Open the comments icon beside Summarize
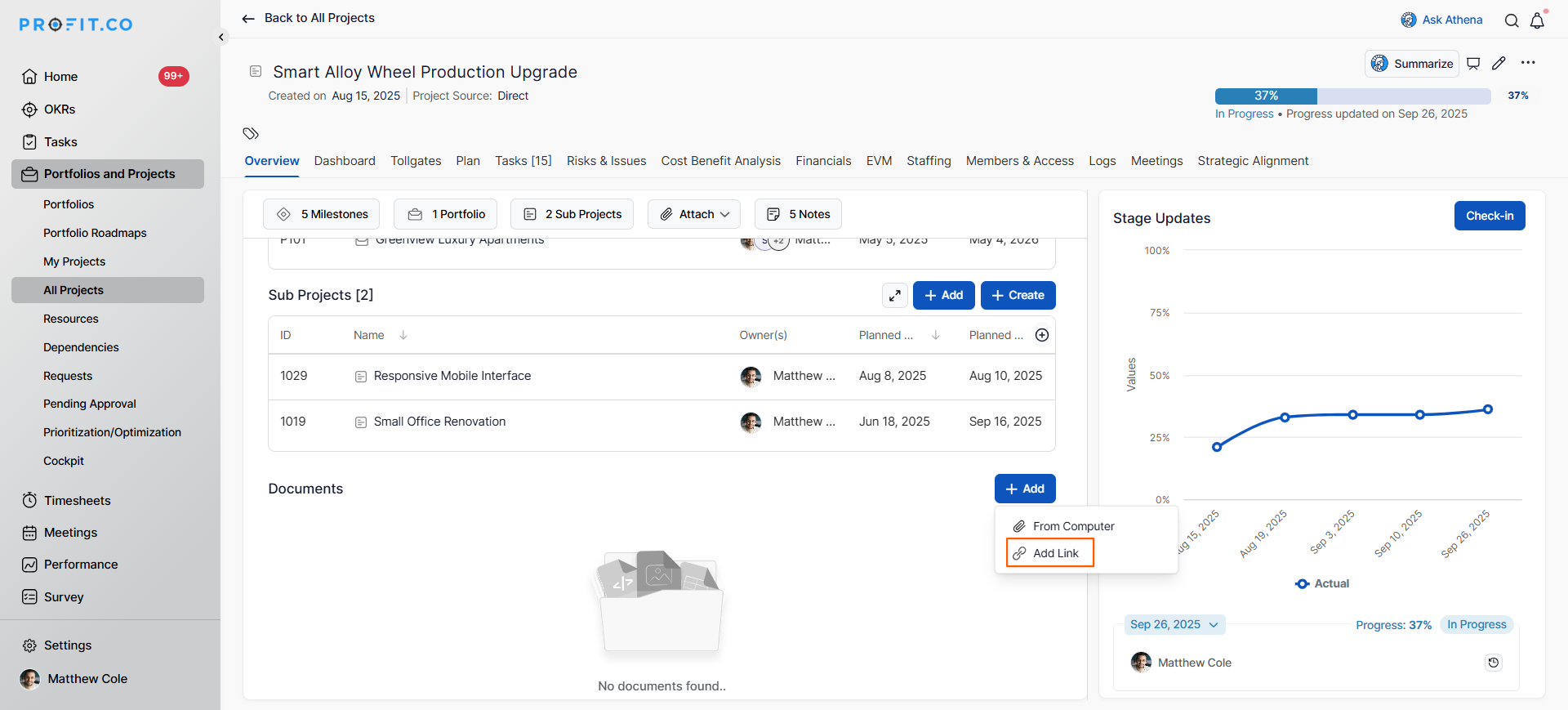 (1473, 64)
